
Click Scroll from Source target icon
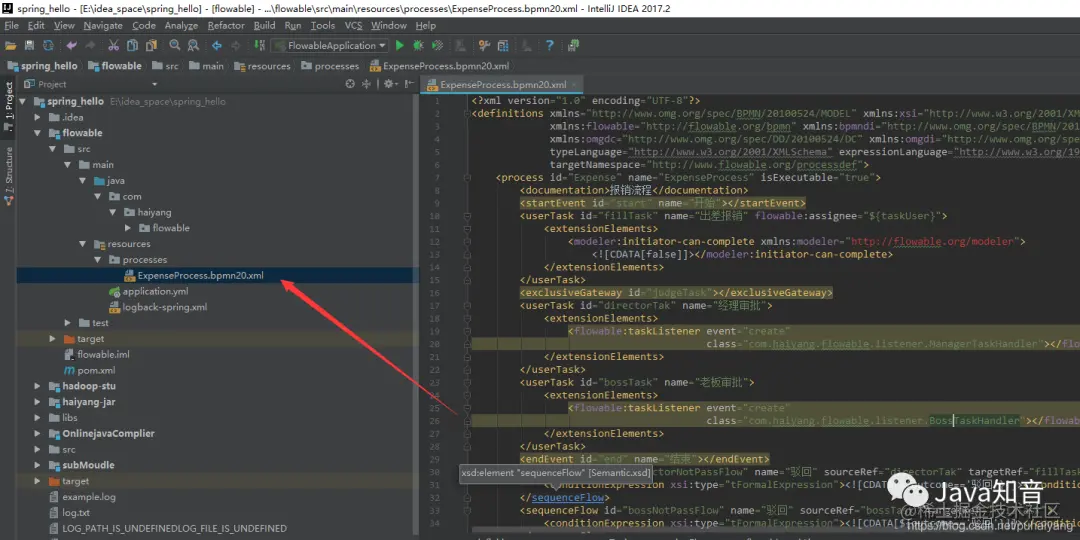350,84
